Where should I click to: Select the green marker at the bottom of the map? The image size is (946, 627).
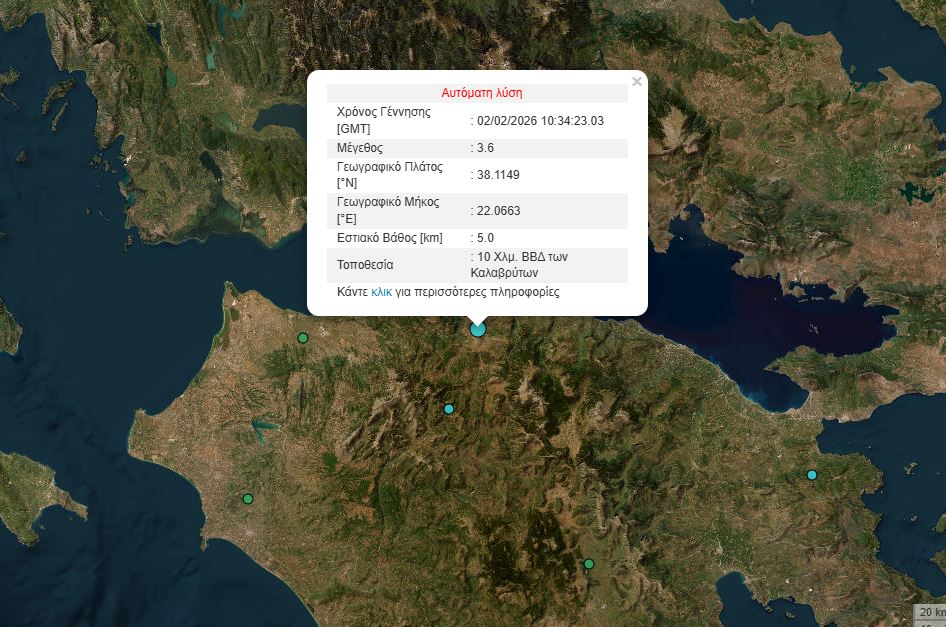tap(589, 564)
